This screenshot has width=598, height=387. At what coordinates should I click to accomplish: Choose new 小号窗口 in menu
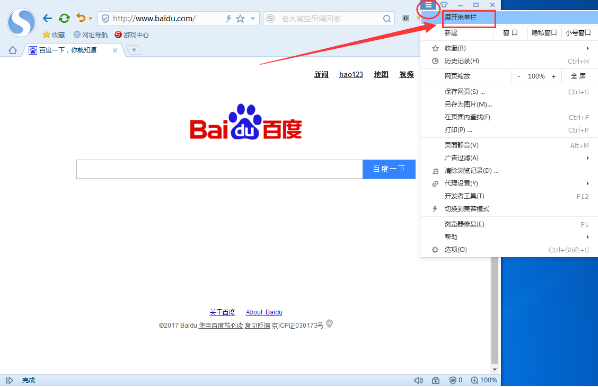point(579,33)
